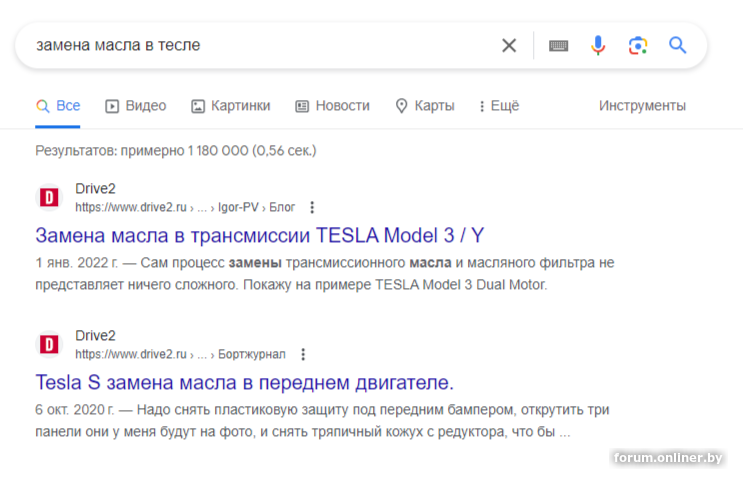
Task: Open three-dot menu for second Drive2 result
Action: click(303, 354)
